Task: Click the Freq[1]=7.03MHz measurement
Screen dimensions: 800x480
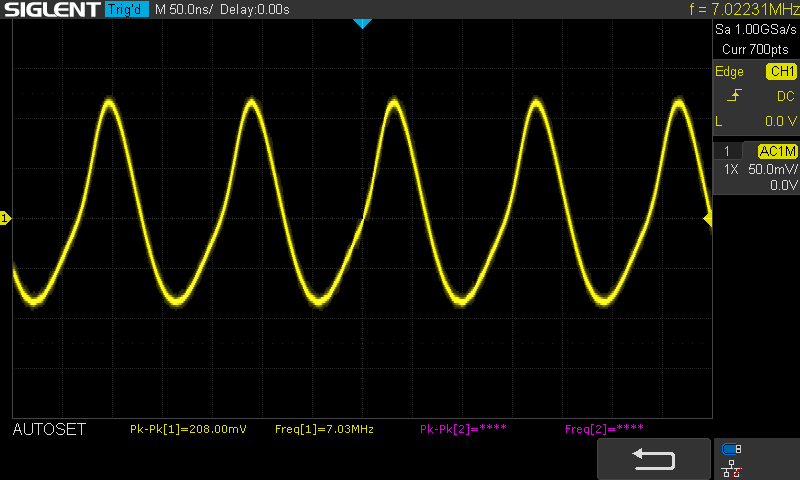Action: point(324,429)
